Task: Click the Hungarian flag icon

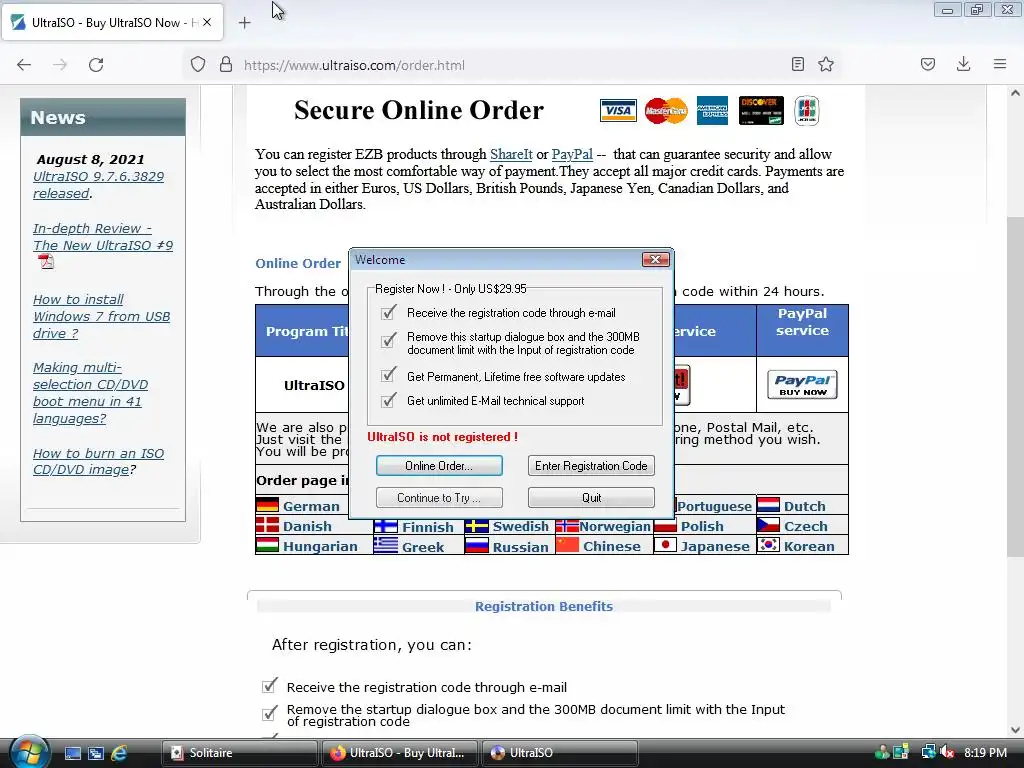Action: (x=267, y=546)
